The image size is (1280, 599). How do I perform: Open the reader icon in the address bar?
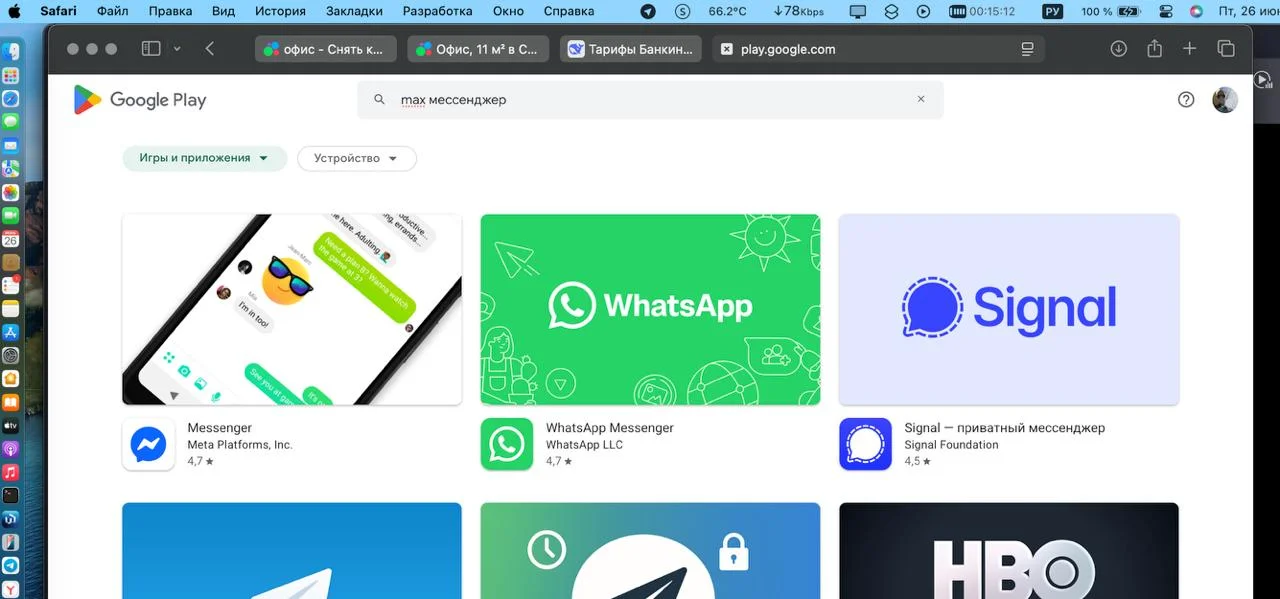[x=1027, y=49]
